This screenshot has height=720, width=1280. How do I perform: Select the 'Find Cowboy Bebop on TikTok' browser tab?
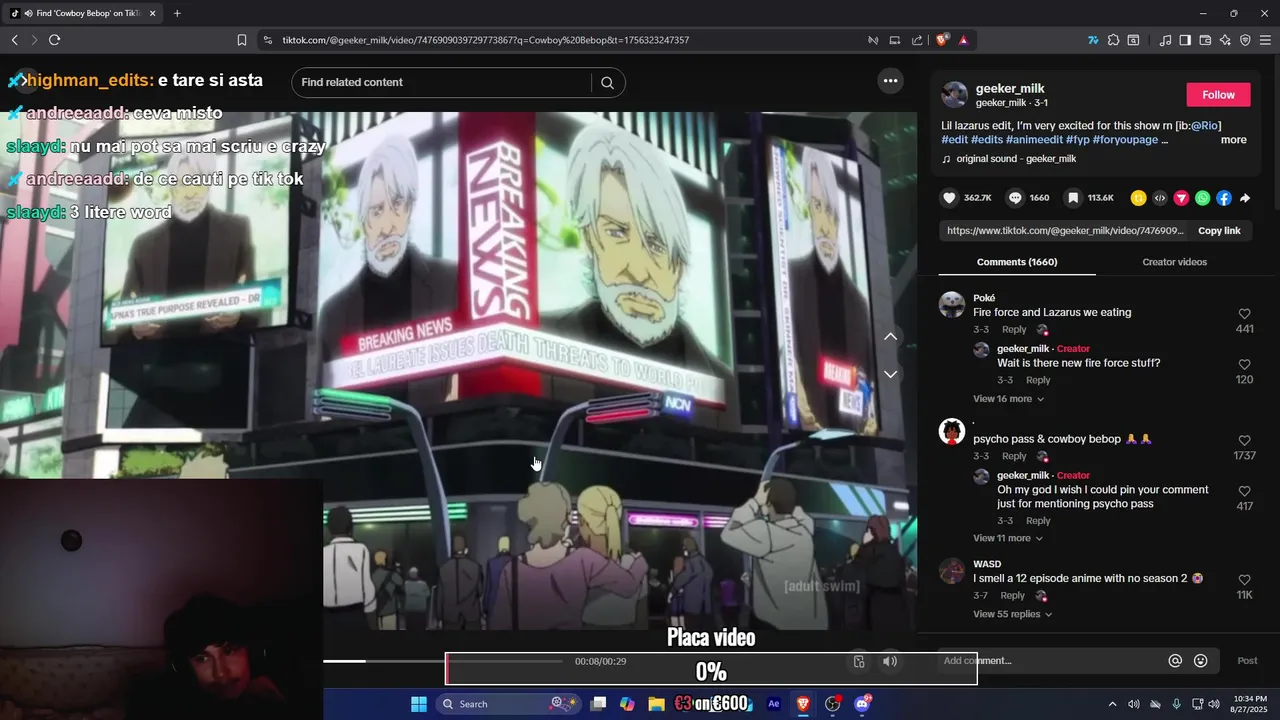[84, 13]
